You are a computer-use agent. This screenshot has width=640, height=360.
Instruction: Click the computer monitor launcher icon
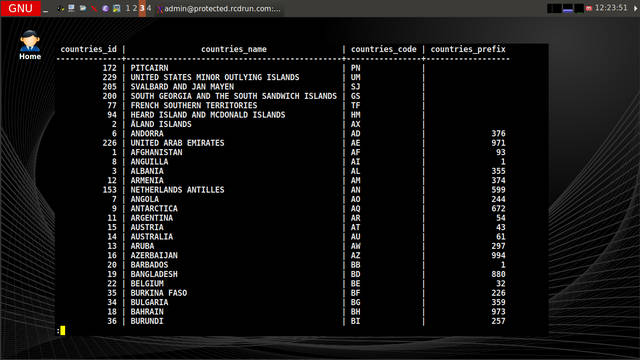coord(71,8)
